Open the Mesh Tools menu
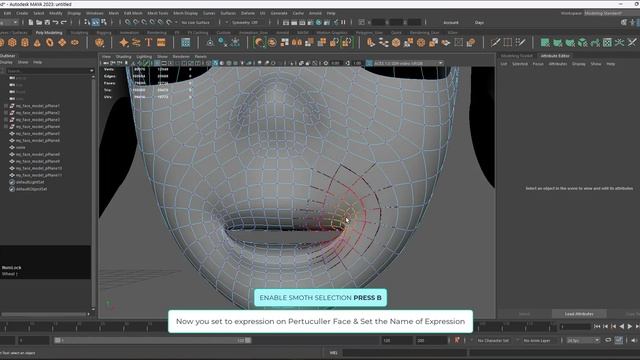This screenshot has height=360, width=640. coord(158,13)
